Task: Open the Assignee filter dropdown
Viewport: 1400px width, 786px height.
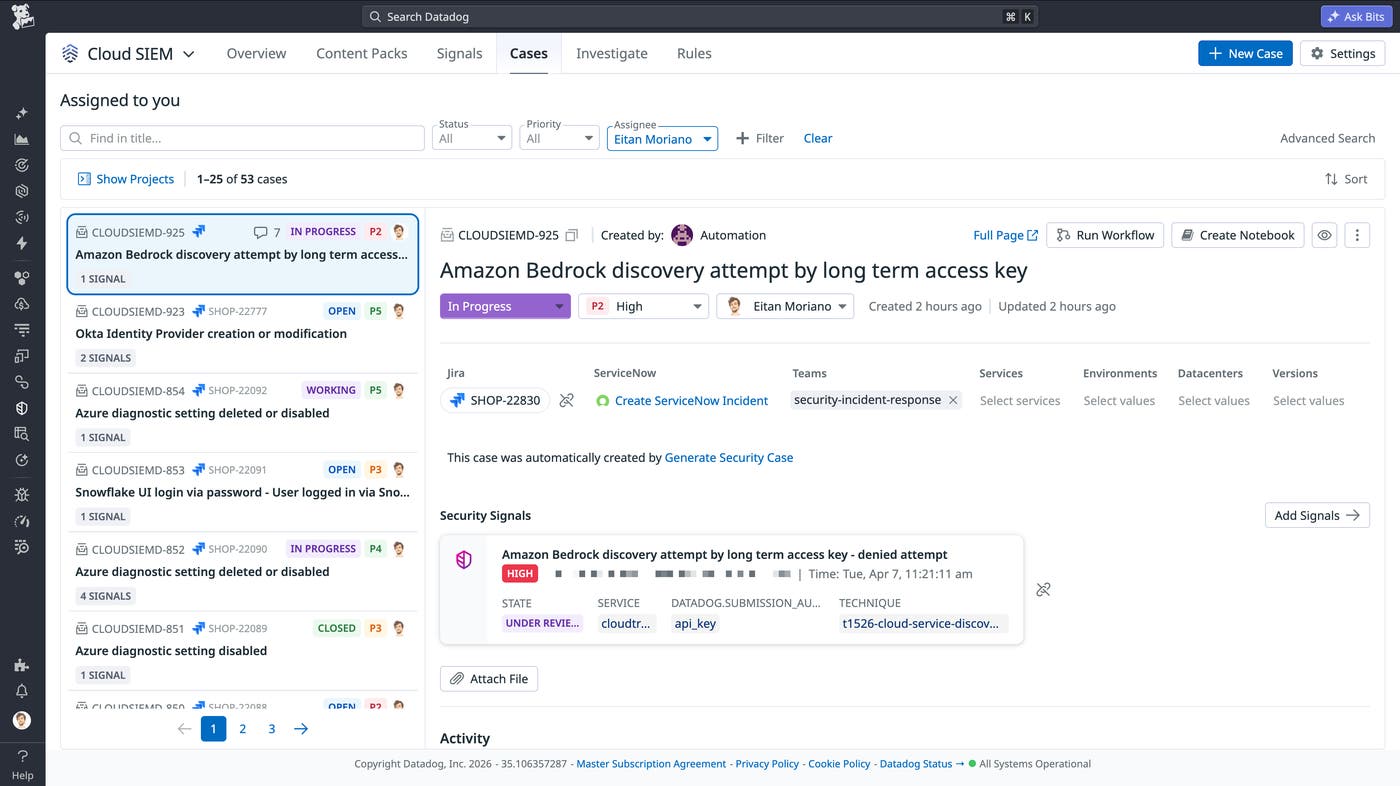Action: point(662,138)
